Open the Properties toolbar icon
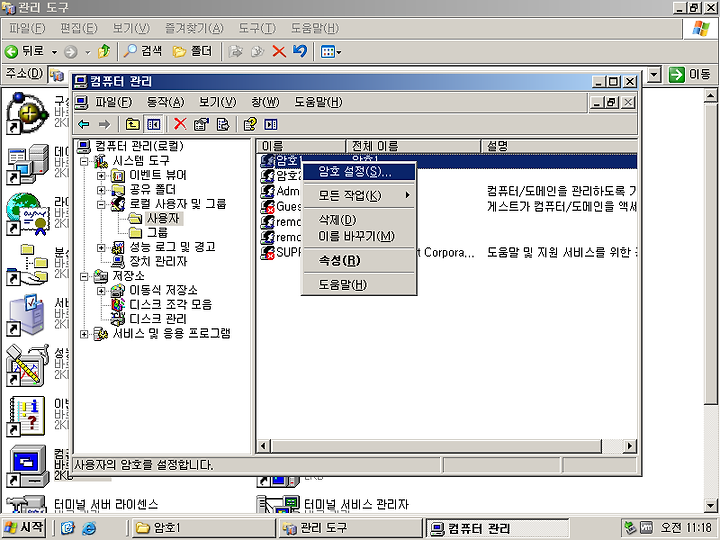The image size is (720, 540). pyautogui.click(x=202, y=124)
